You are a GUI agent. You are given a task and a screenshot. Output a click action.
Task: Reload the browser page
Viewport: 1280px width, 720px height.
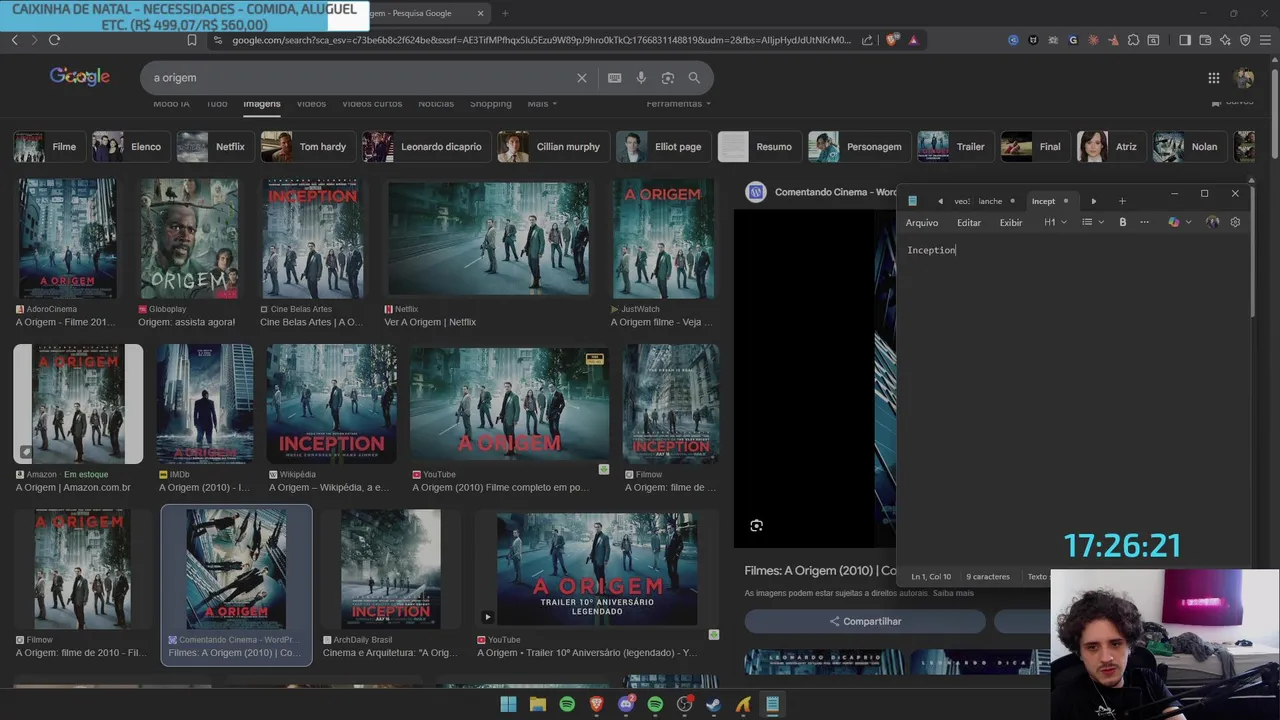(x=54, y=40)
